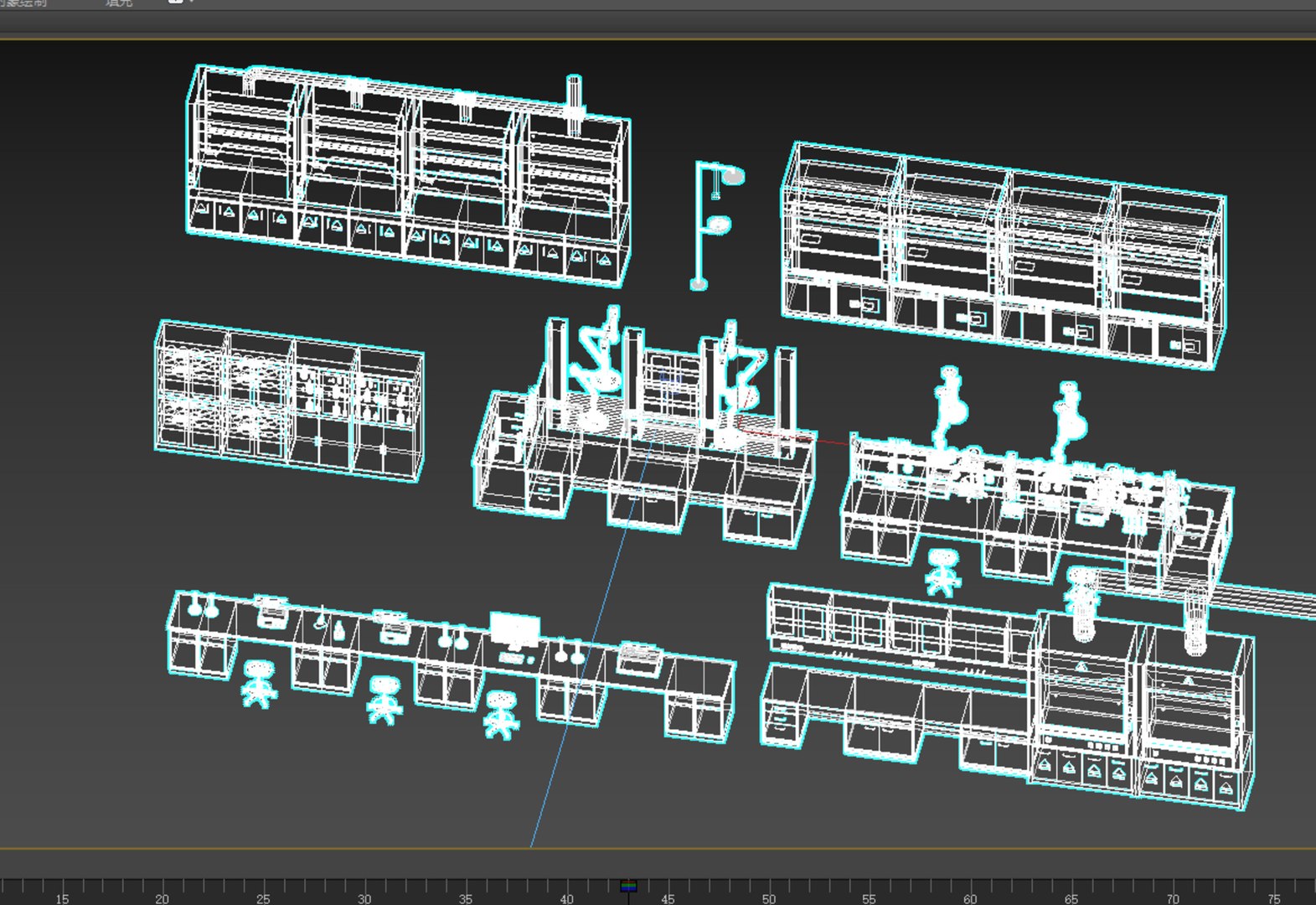Select the top-right fume hood cabinet row
The width and height of the screenshot is (1316, 905).
[1004, 256]
